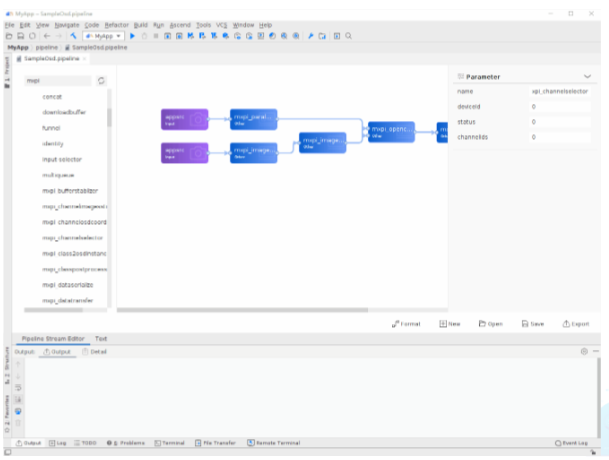Image resolution: width=609 pixels, height=460 pixels.
Task: Run MyApp with the blue play icon
Action: 132,36
